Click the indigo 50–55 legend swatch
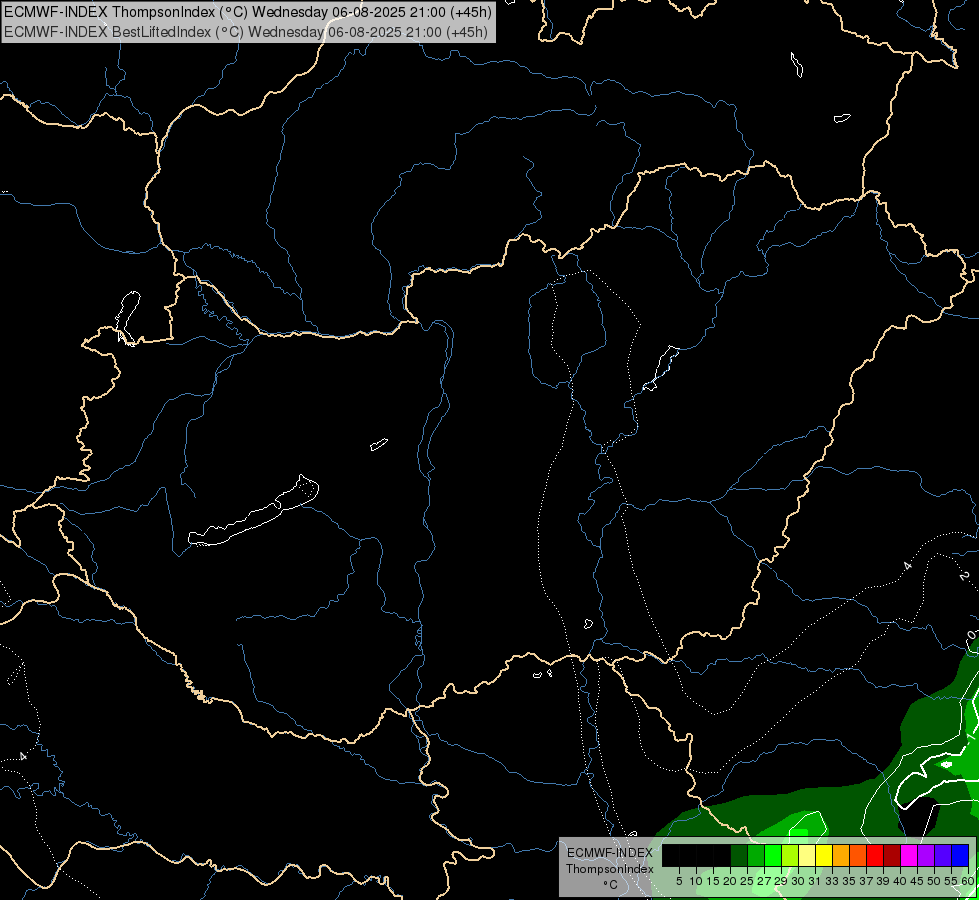This screenshot has height=900, width=979. point(943,855)
